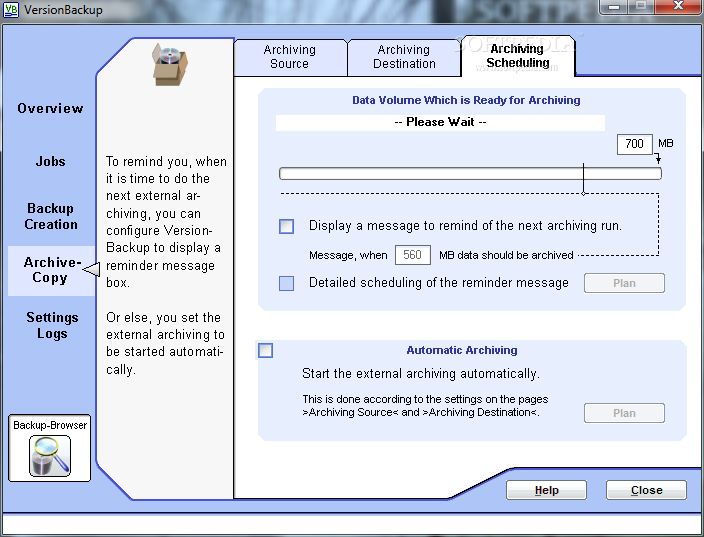Toggle detailed scheduling of reminder message
Image resolution: width=704 pixels, height=537 pixels.
(x=286, y=283)
